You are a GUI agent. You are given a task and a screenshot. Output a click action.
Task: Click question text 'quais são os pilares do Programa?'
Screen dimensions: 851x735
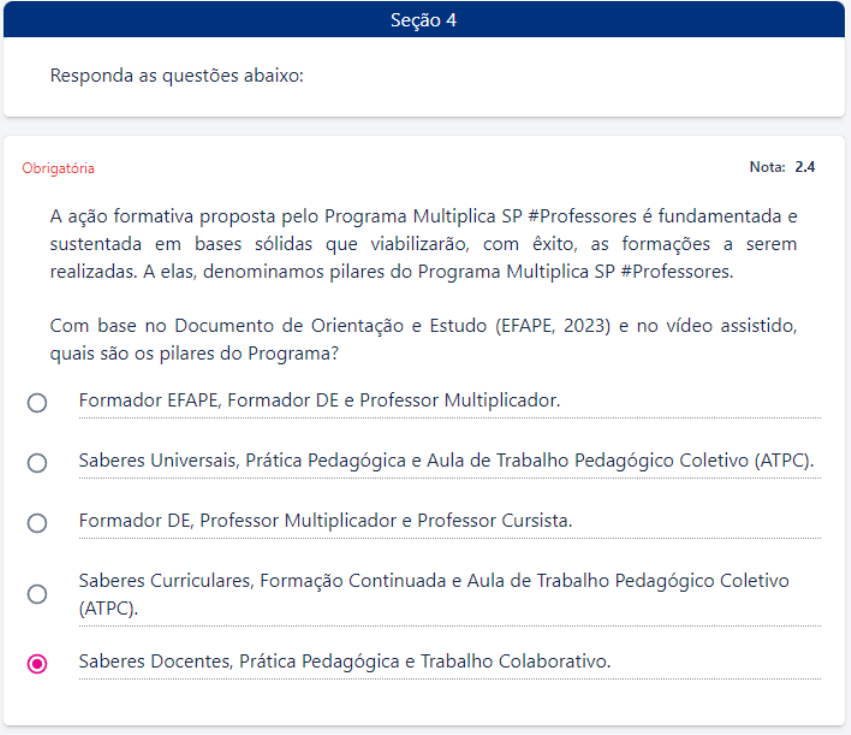(x=194, y=354)
